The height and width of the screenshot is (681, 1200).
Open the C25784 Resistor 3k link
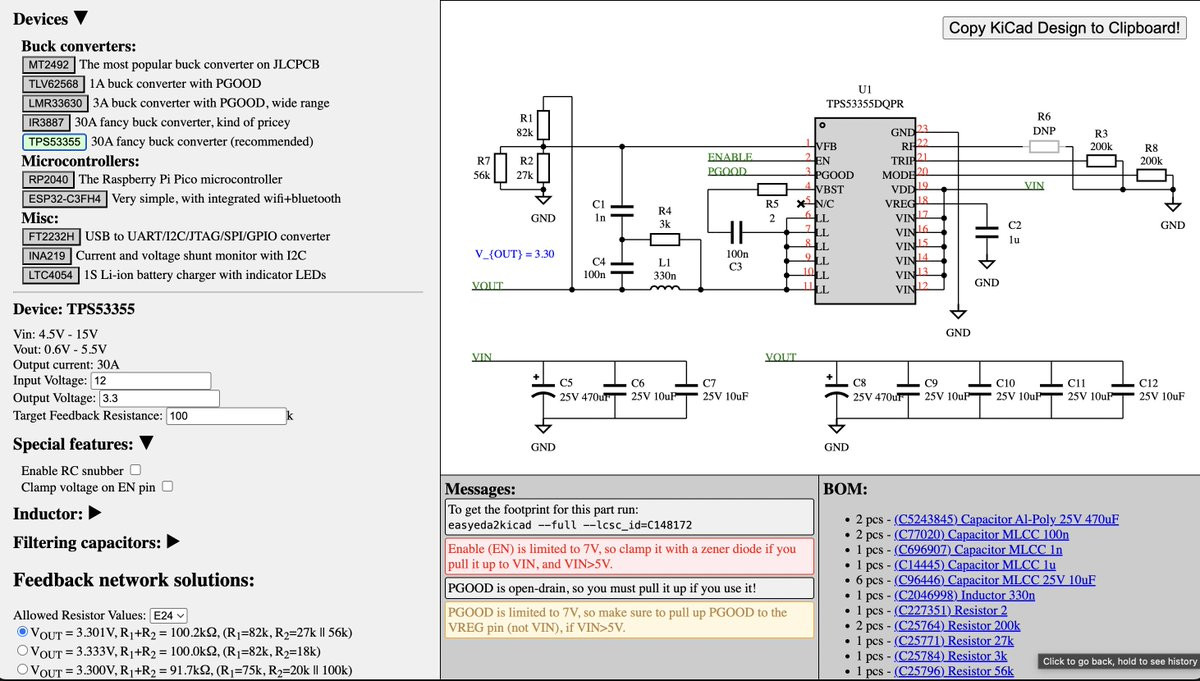click(951, 655)
